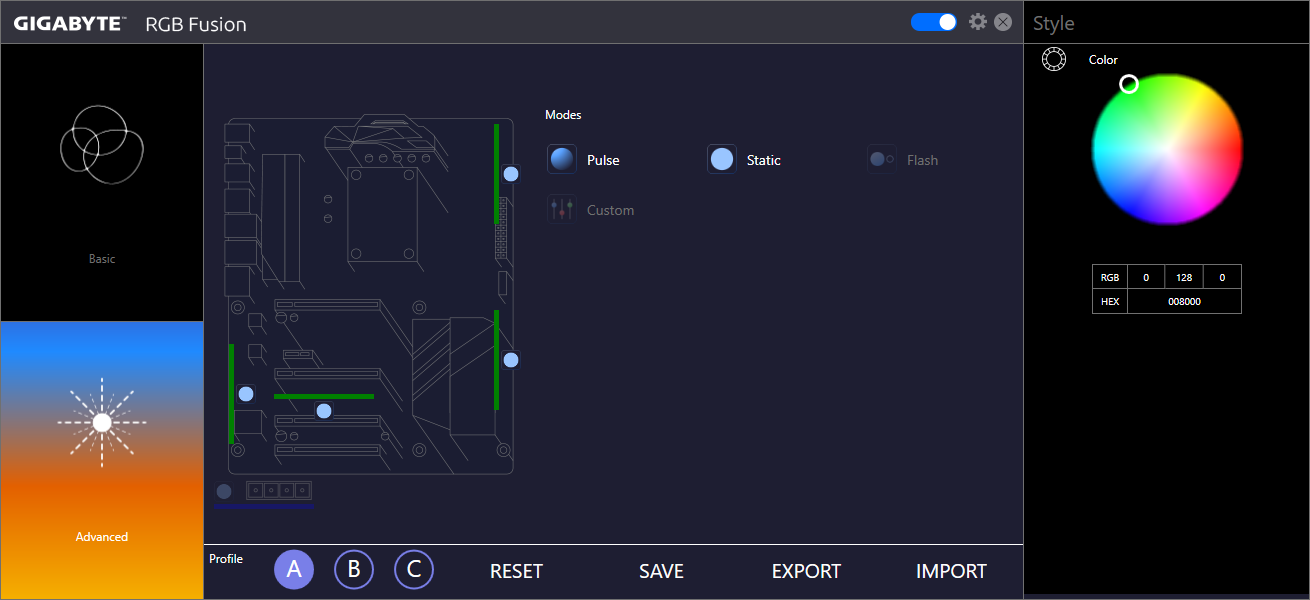Open settings gear in title bar

978,22
